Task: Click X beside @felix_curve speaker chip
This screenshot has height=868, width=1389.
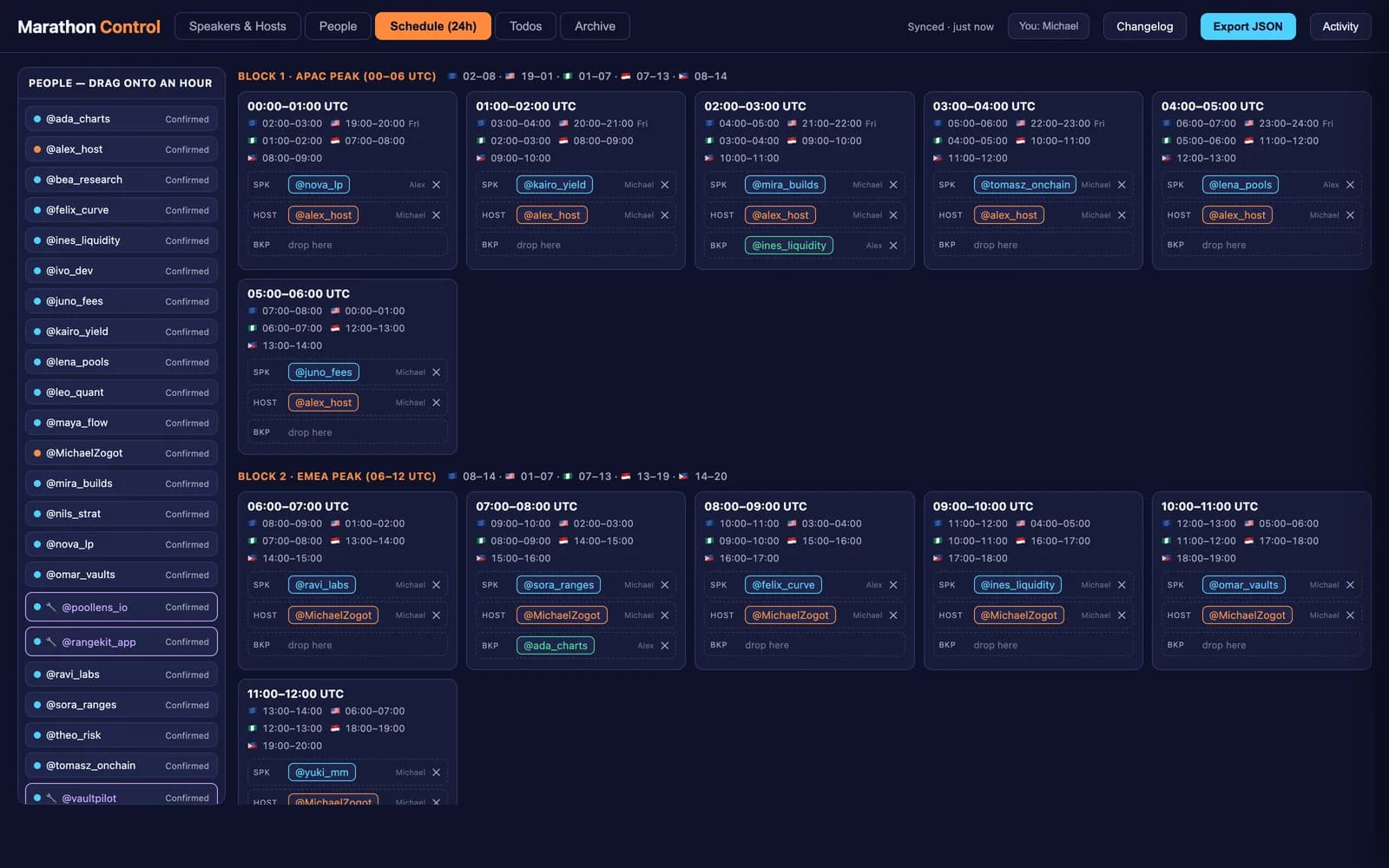Action: tap(893, 585)
